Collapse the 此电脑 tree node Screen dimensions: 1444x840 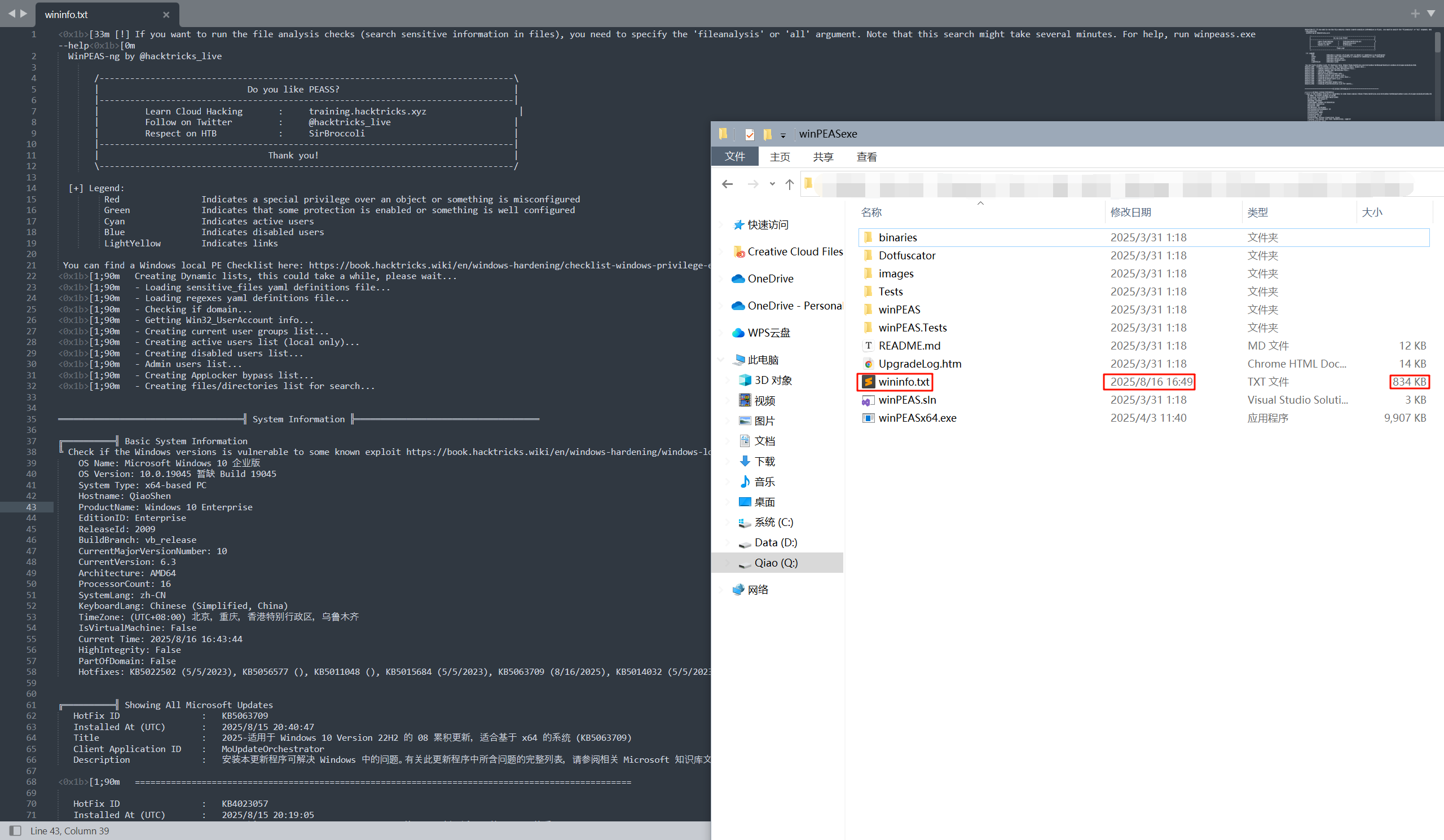tap(721, 360)
